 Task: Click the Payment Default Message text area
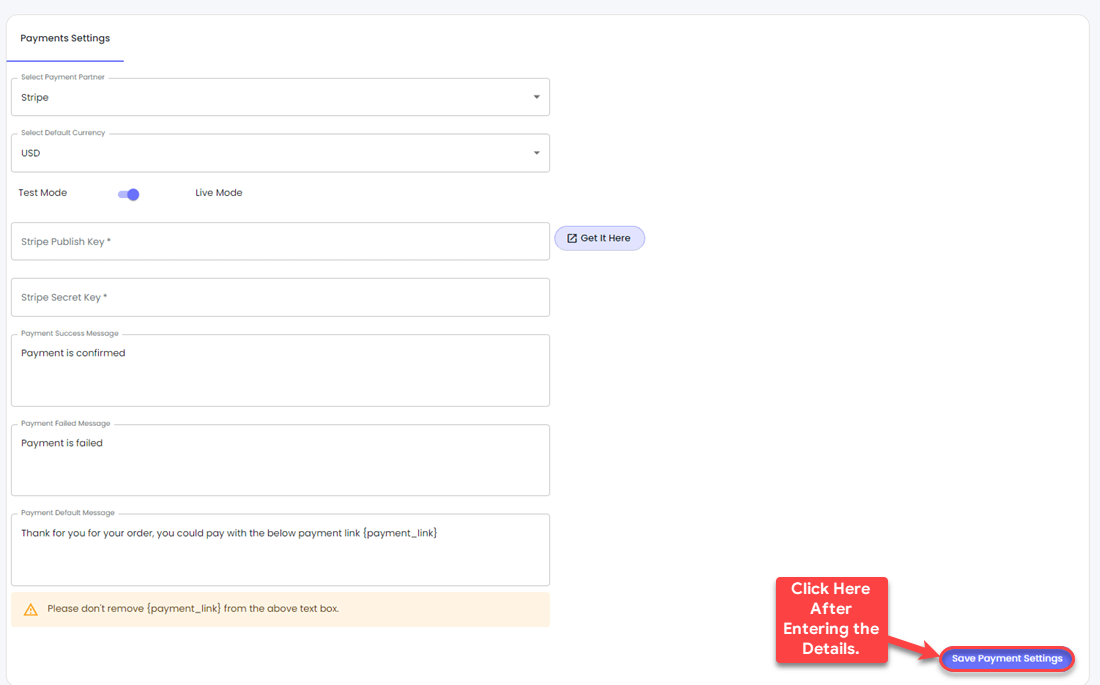tap(280, 550)
